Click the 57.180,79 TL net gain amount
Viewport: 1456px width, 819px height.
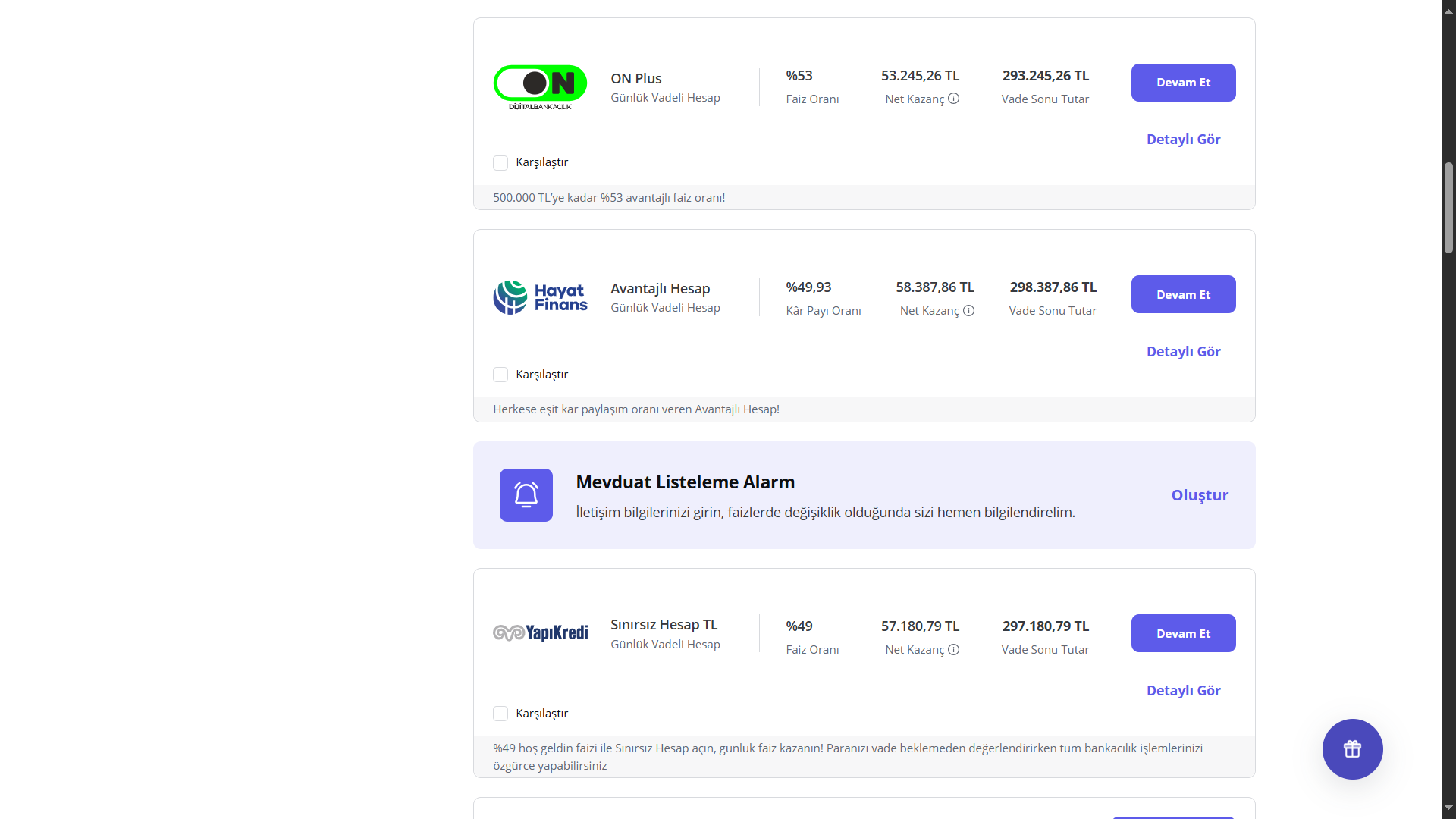coord(920,626)
